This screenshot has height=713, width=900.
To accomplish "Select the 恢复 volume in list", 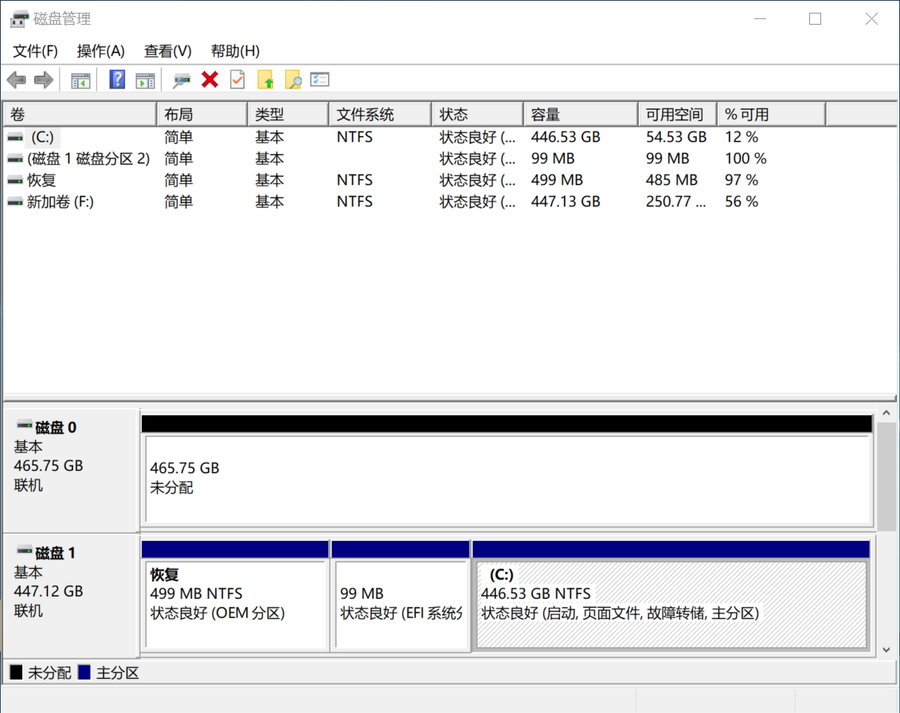I will point(41,180).
